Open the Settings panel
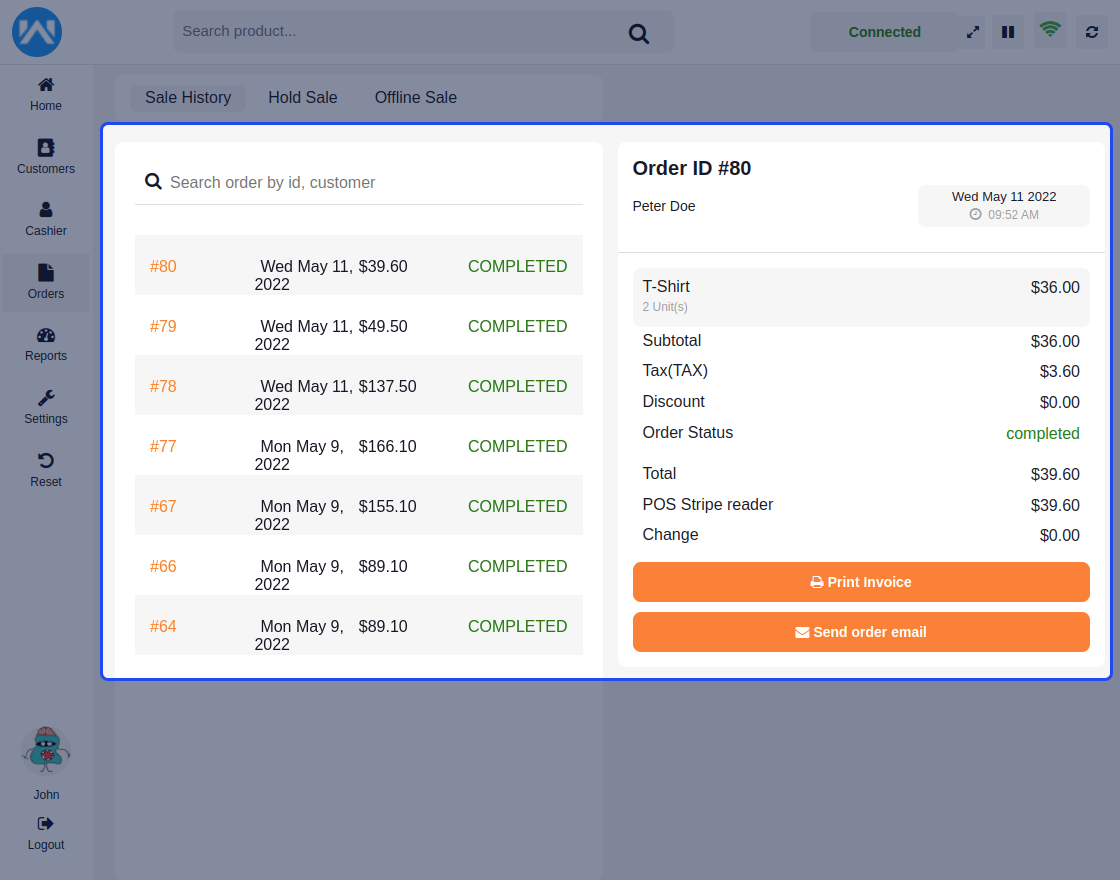Screen dimensions: 1120x880 click(x=45, y=406)
